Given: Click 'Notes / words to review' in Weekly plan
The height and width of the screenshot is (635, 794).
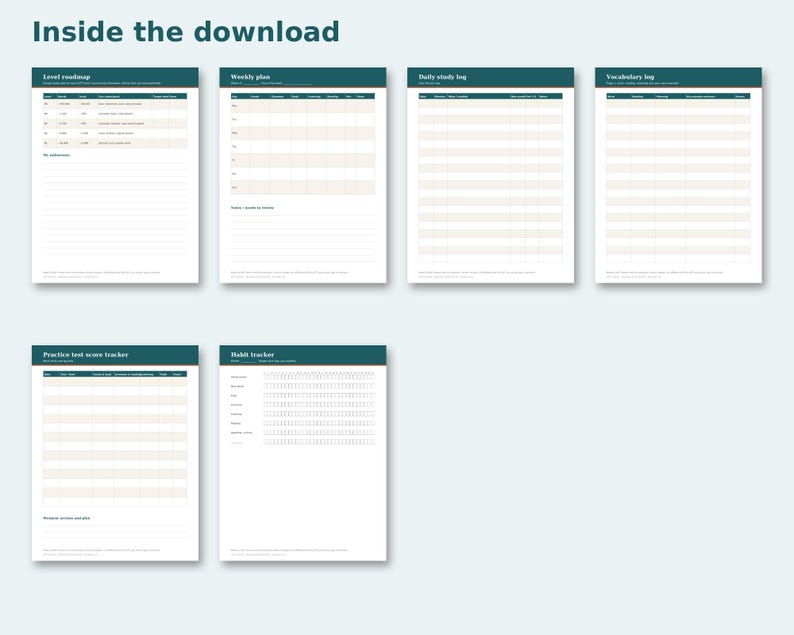Looking at the screenshot, I should pos(252,208).
